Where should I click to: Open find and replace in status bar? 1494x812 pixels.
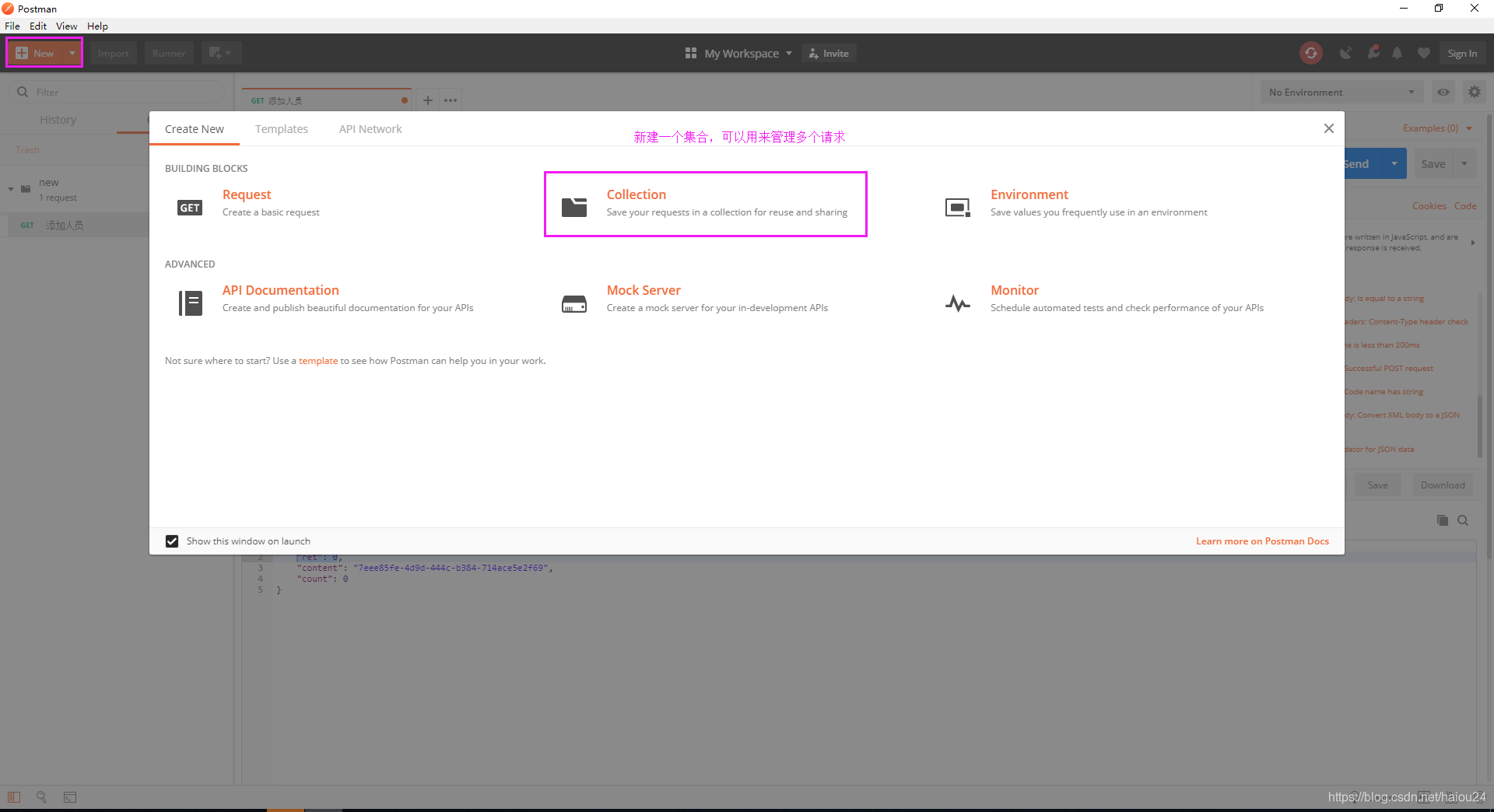point(42,797)
